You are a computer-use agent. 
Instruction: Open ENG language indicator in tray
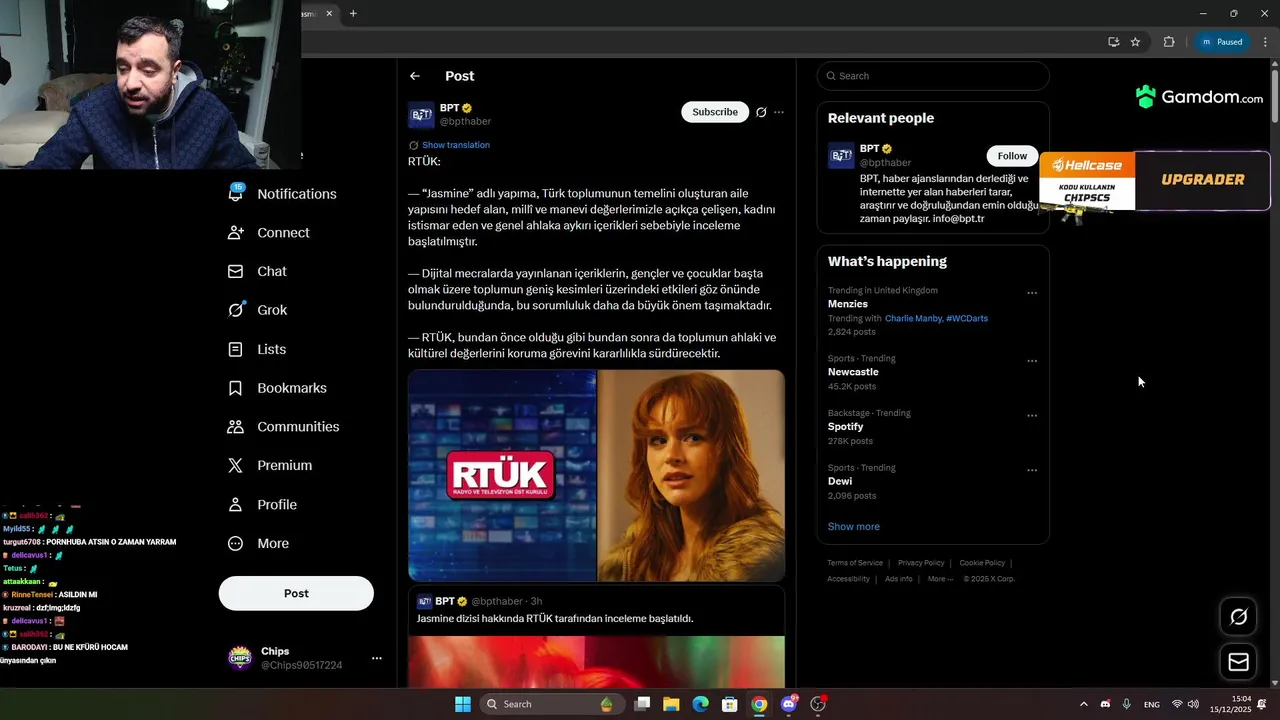tap(1152, 704)
